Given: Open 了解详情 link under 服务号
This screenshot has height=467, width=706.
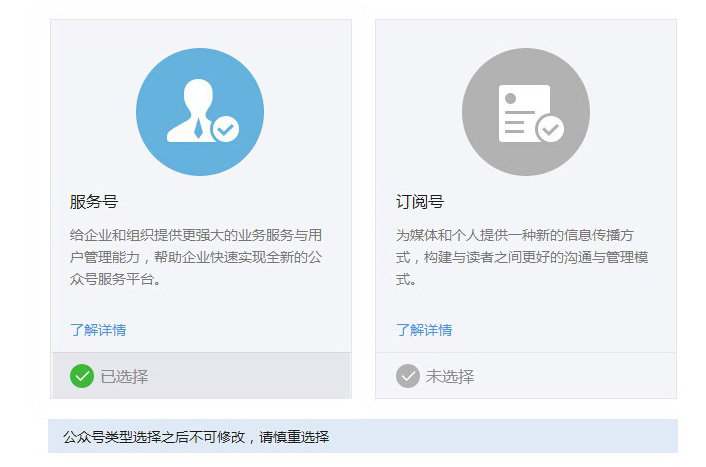Looking at the screenshot, I should [x=98, y=330].
